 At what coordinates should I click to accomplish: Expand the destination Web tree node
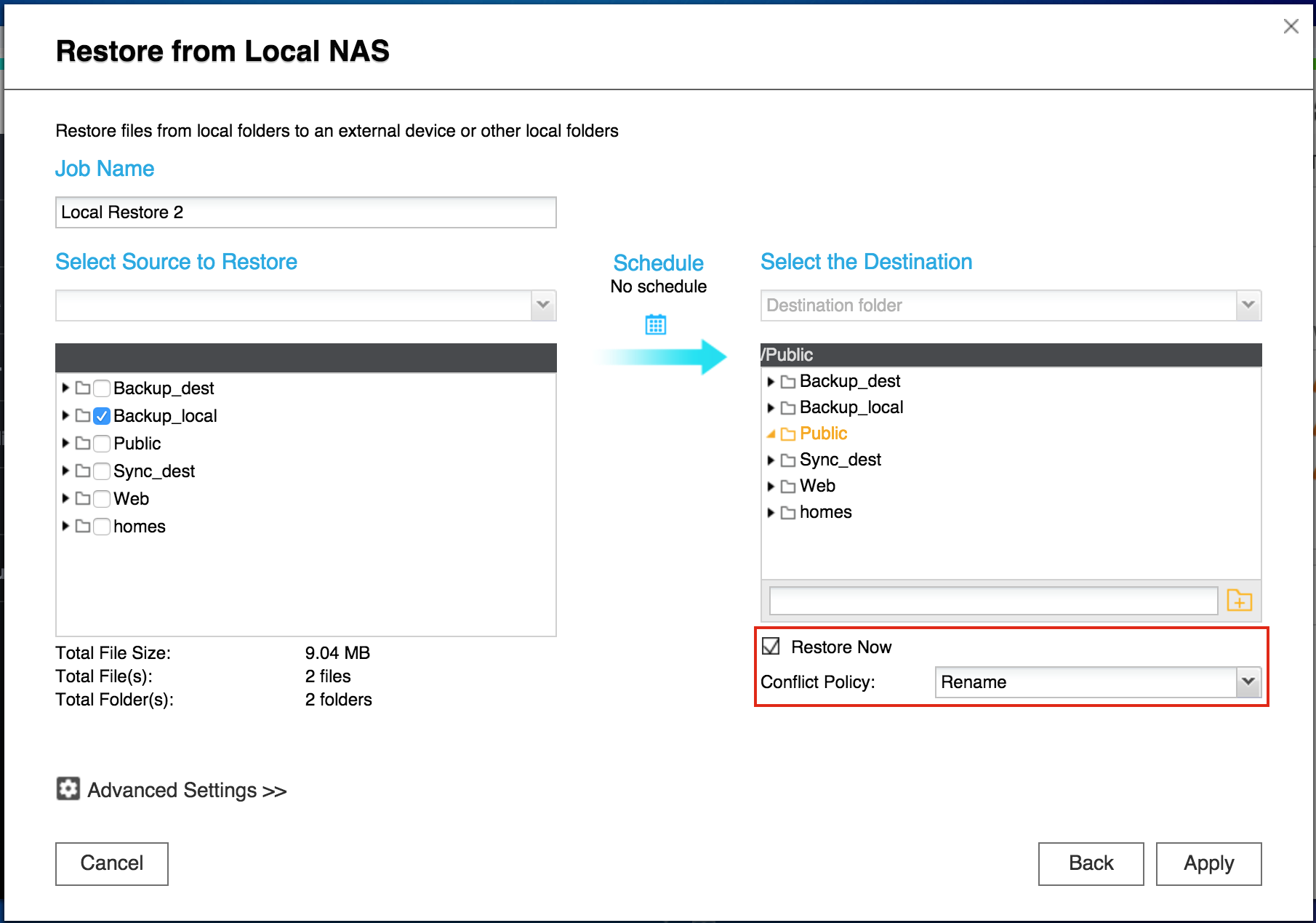pyautogui.click(x=771, y=487)
